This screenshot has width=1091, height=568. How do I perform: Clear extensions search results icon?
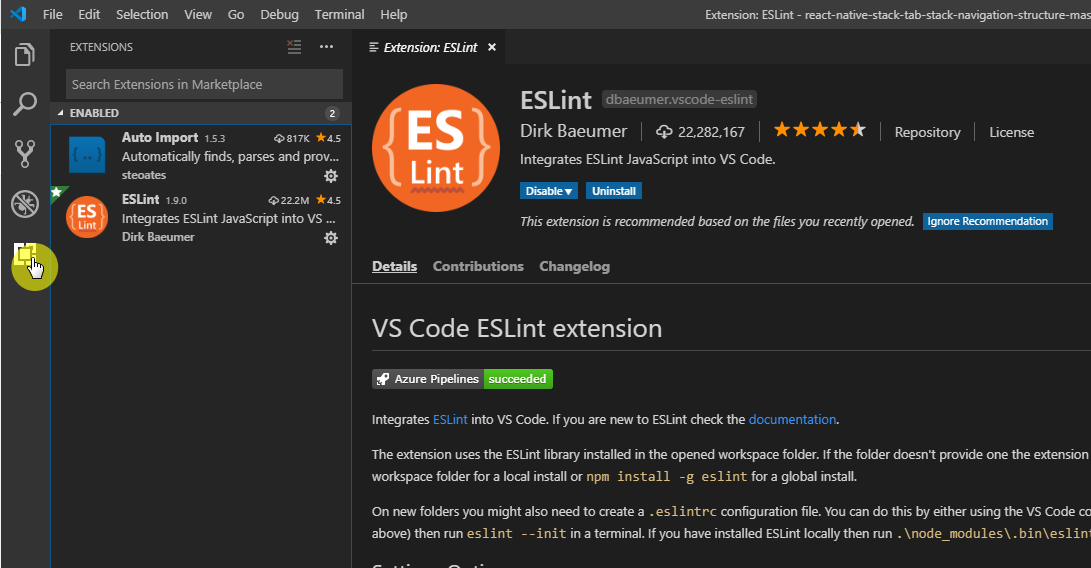pyautogui.click(x=294, y=47)
